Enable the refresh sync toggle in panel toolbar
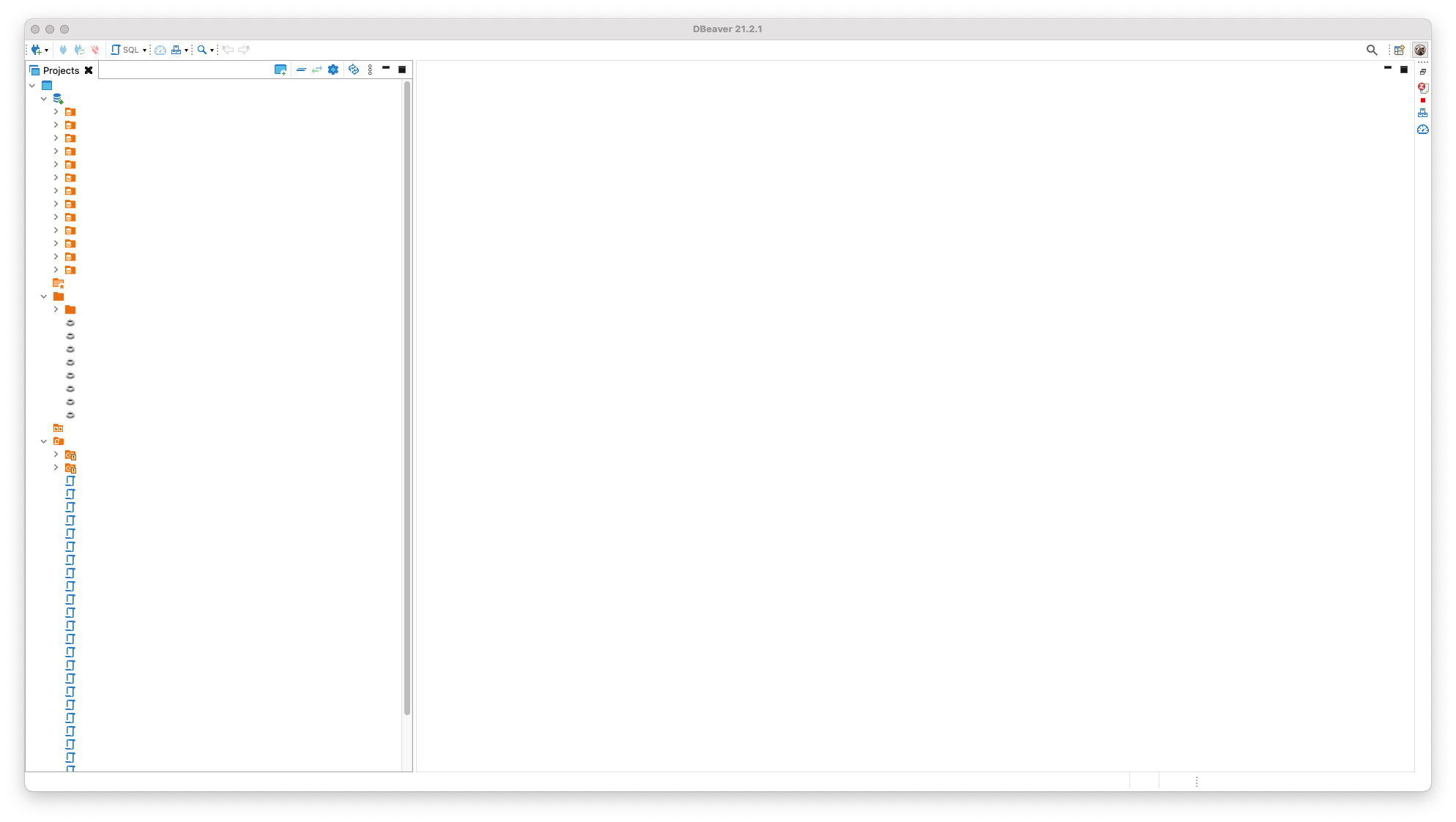The height and width of the screenshot is (822, 1456). [x=354, y=69]
